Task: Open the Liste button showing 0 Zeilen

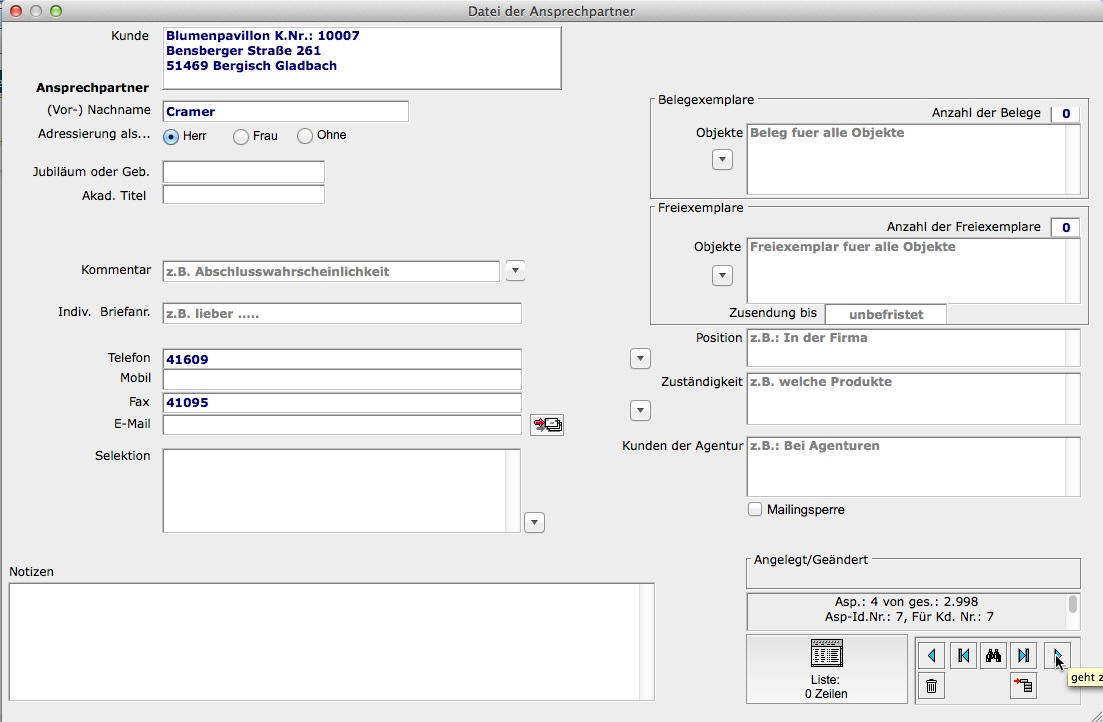Action: tap(826, 669)
